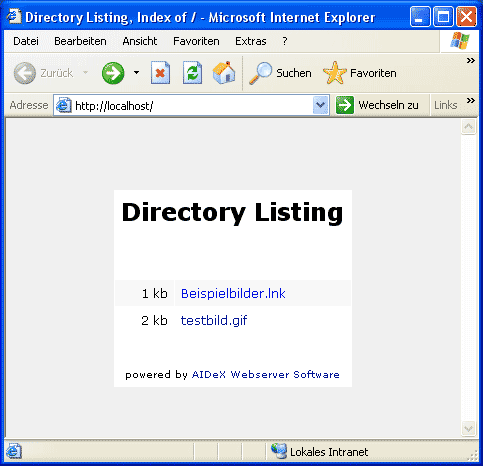Click into the http://localhost/ address field
Screen dimensions: 483x466
tap(192, 106)
